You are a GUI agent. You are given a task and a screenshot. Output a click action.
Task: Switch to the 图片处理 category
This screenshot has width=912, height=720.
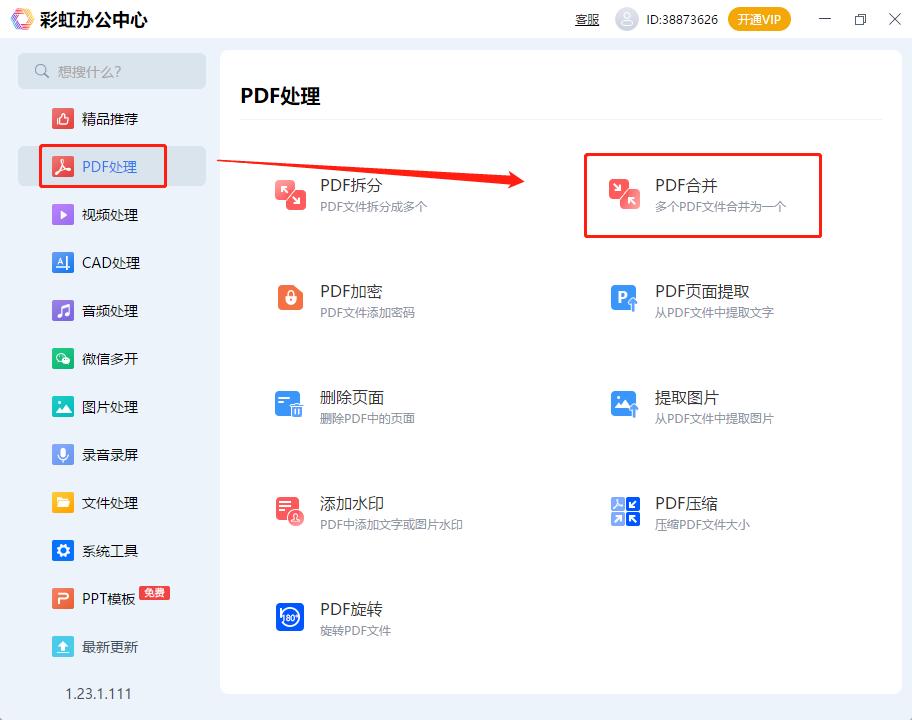(109, 407)
